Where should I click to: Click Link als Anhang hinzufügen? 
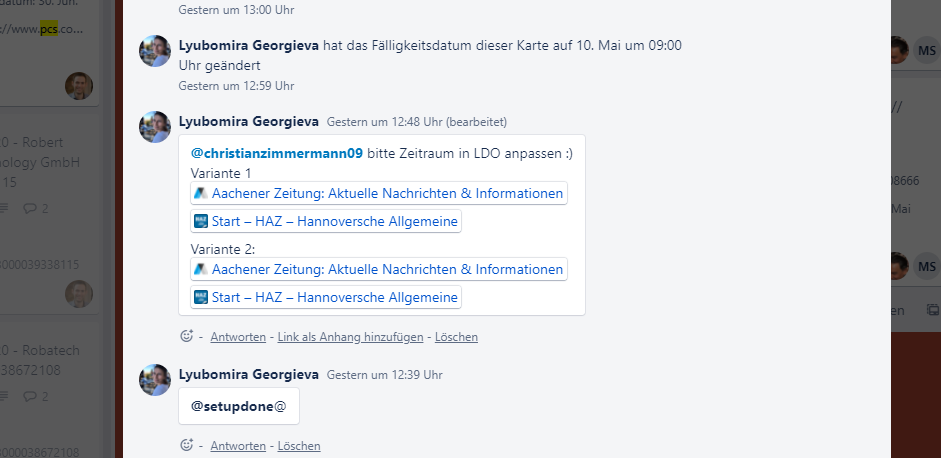350,337
